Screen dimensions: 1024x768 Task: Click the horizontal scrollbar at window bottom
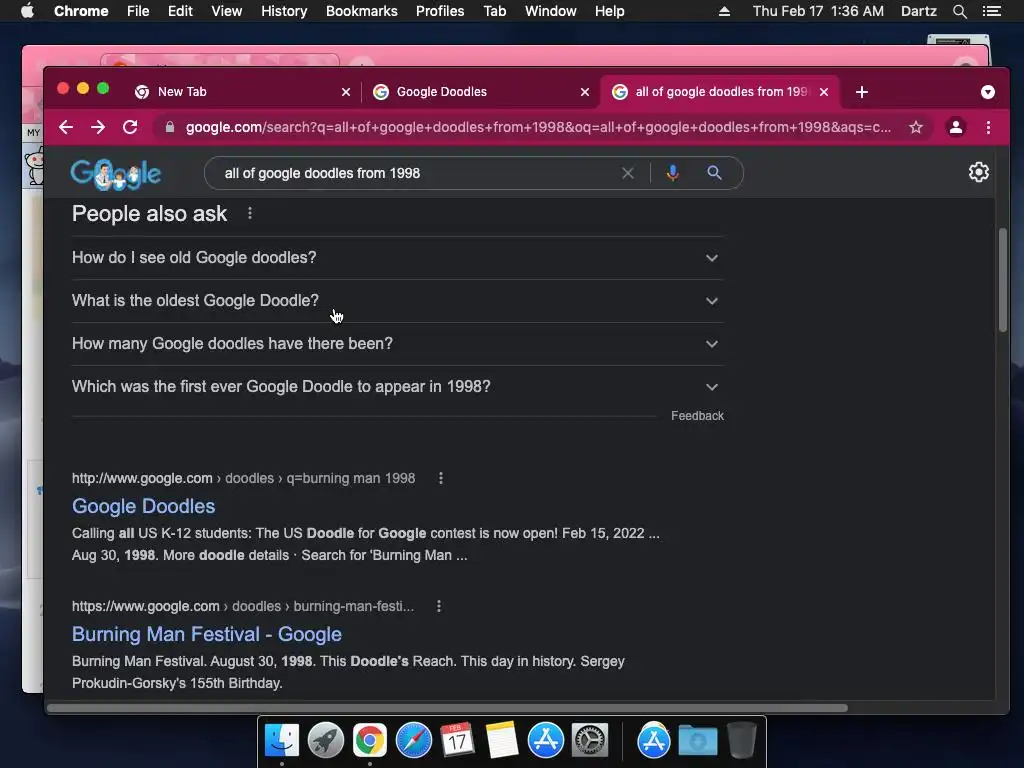pyautogui.click(x=447, y=708)
